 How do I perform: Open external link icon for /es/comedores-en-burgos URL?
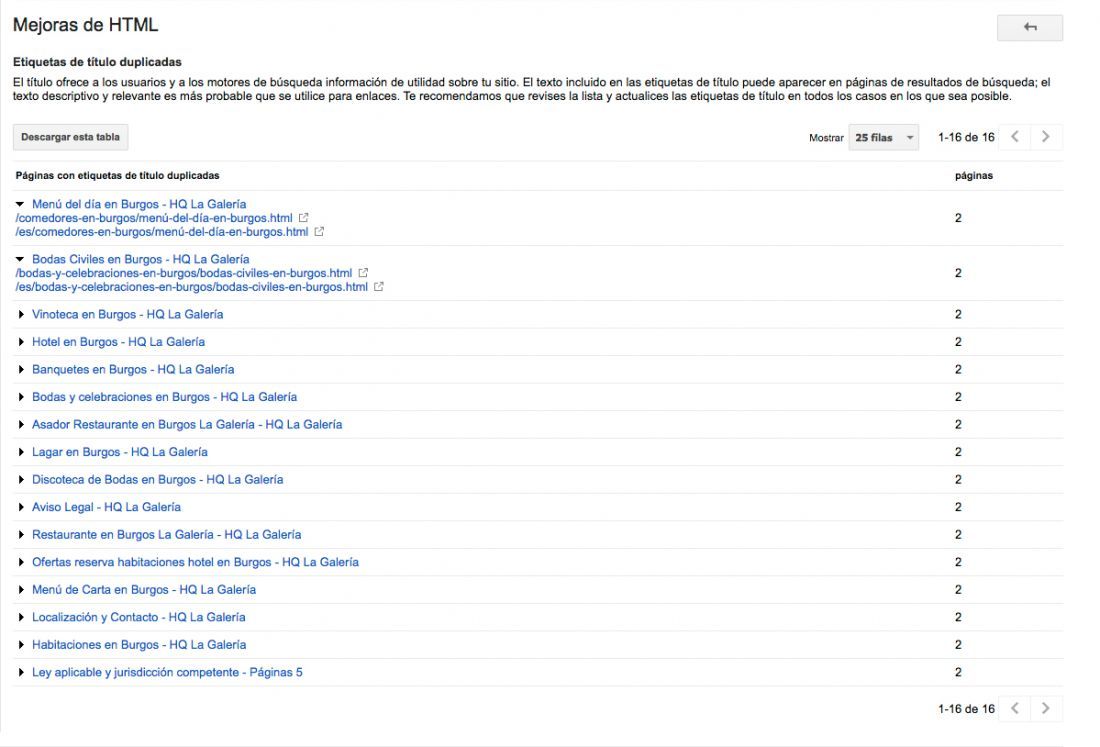tap(319, 231)
